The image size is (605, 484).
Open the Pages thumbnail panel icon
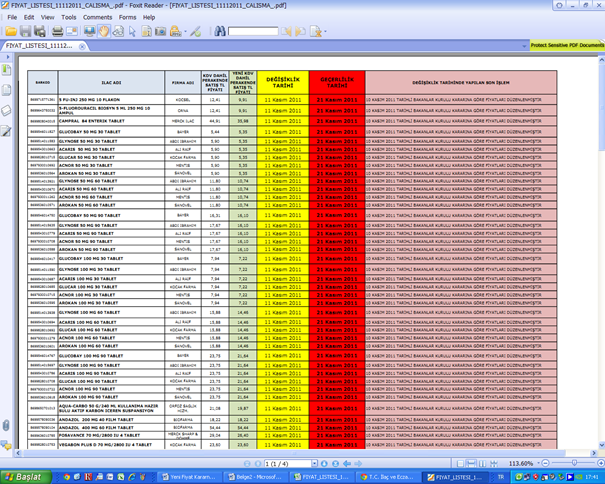pyautogui.click(x=6, y=88)
